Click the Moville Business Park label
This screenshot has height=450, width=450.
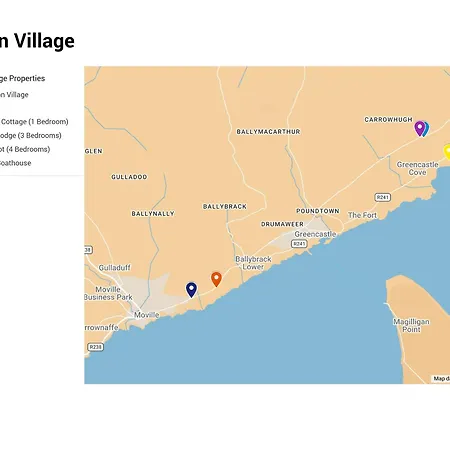pyautogui.click(x=108, y=293)
